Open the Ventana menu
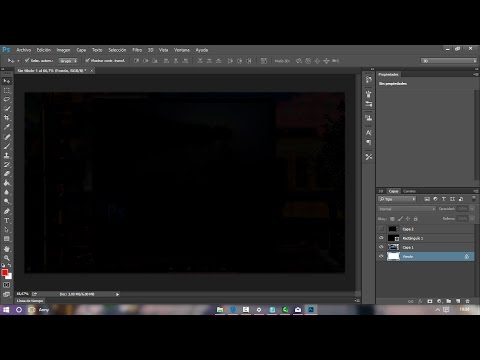The height and width of the screenshot is (360, 480). click(182, 50)
